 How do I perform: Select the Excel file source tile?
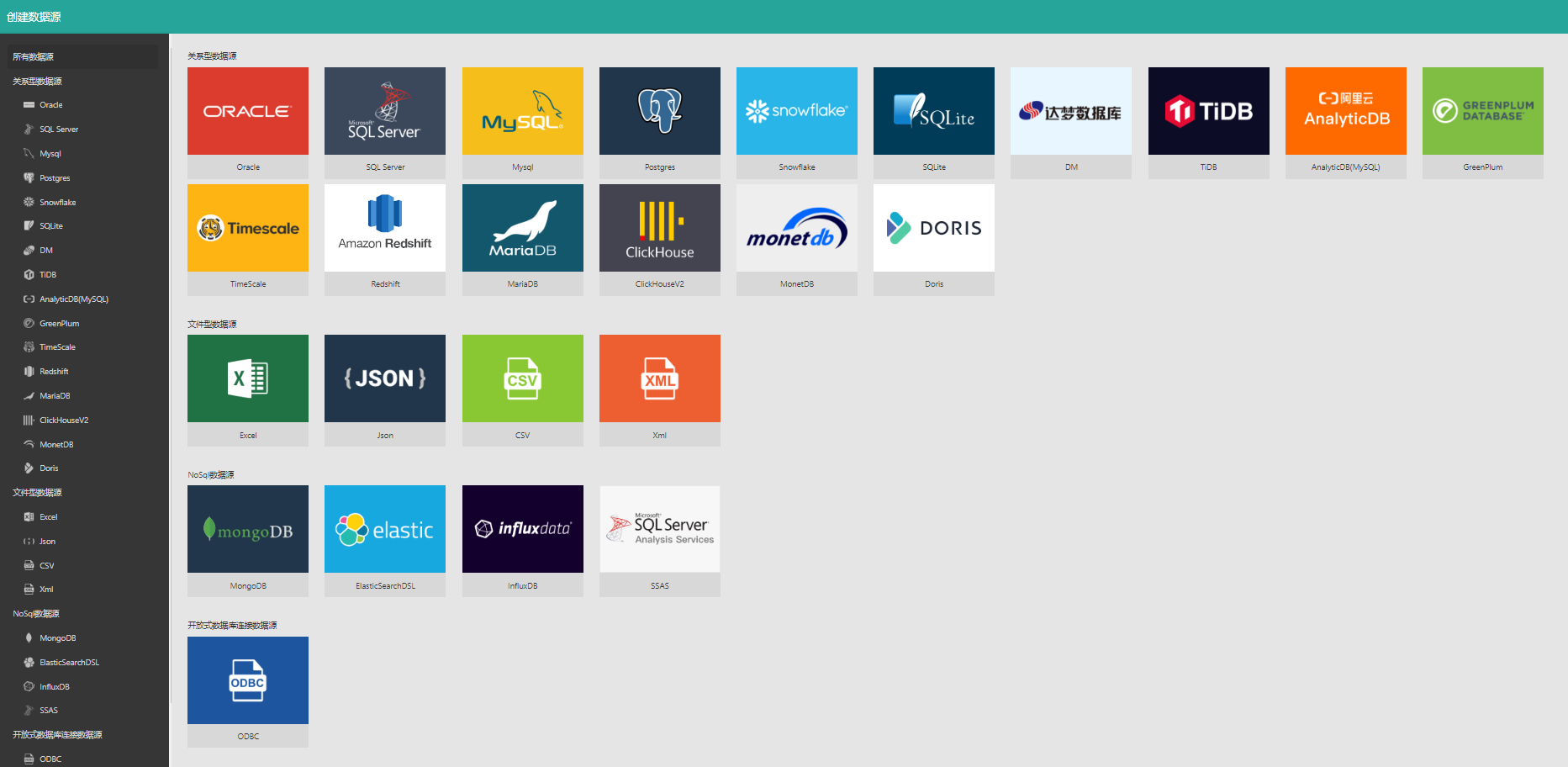pyautogui.click(x=248, y=390)
